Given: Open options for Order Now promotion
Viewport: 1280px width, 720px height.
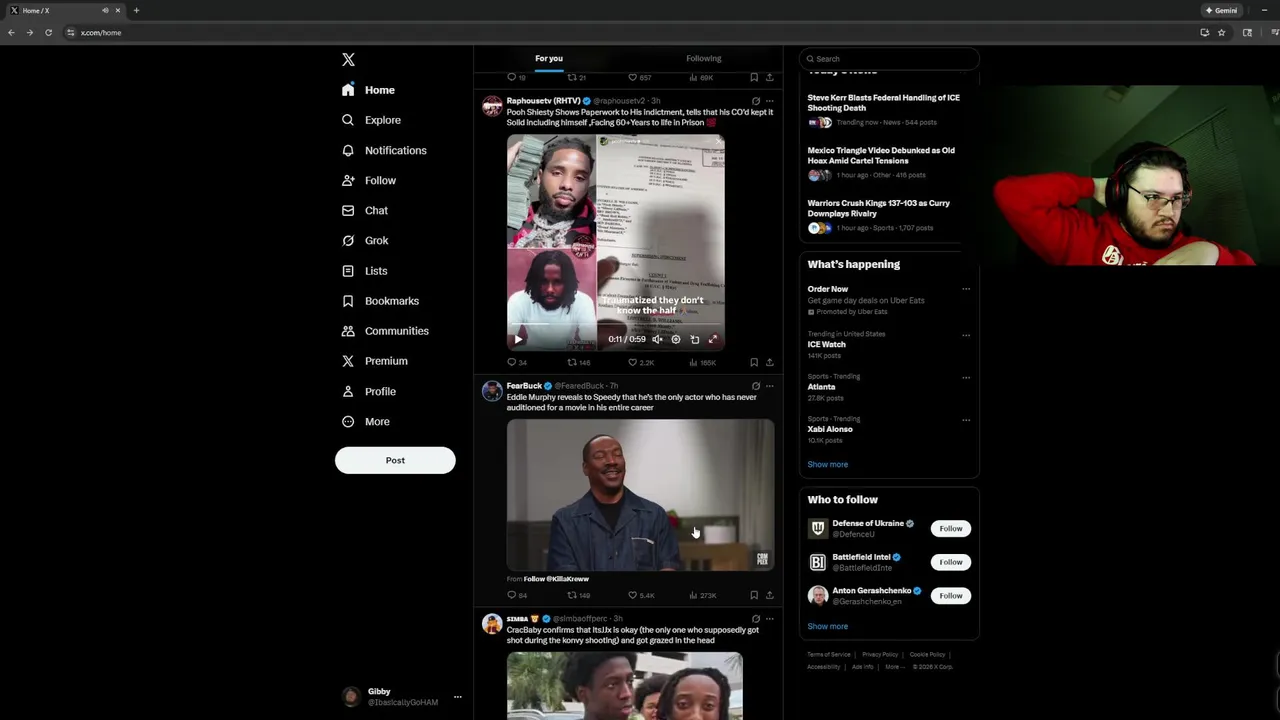Looking at the screenshot, I should [966, 289].
